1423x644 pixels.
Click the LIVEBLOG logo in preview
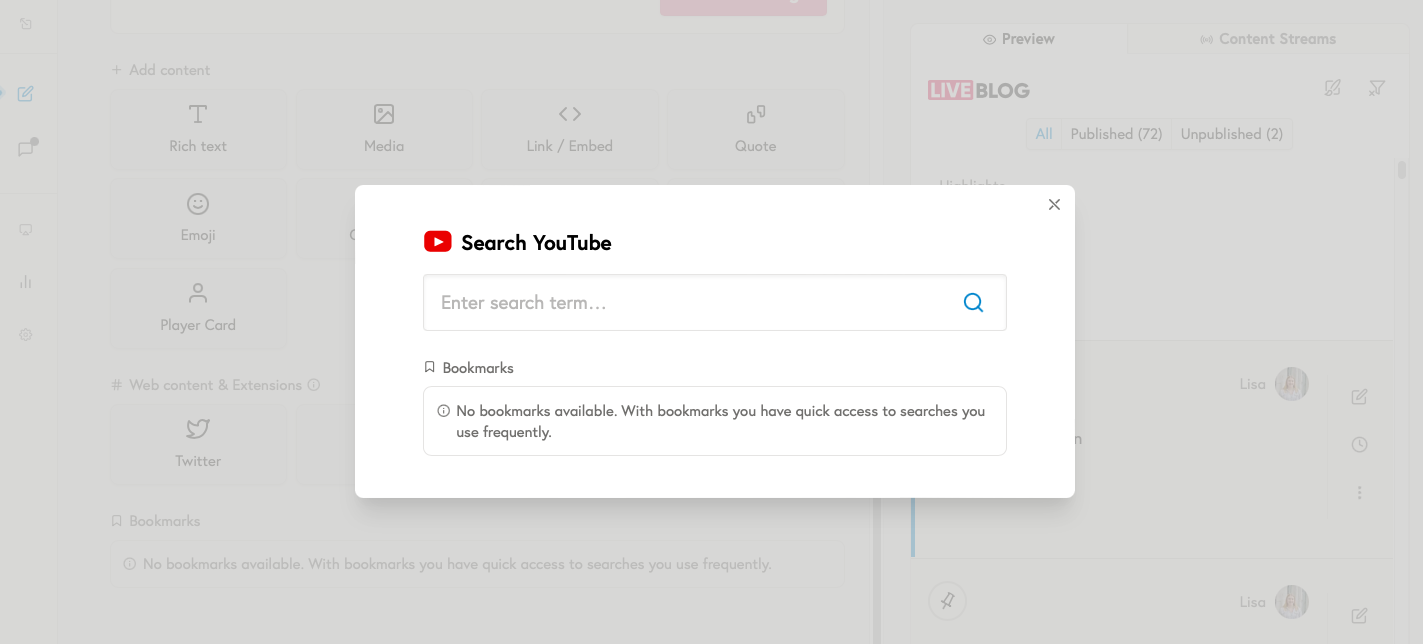979,90
